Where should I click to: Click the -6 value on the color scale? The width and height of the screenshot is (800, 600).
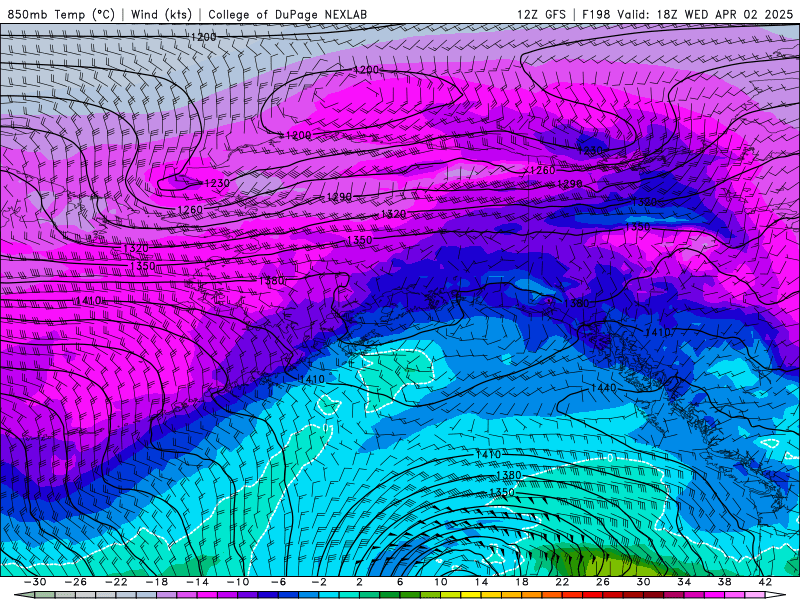(x=278, y=582)
